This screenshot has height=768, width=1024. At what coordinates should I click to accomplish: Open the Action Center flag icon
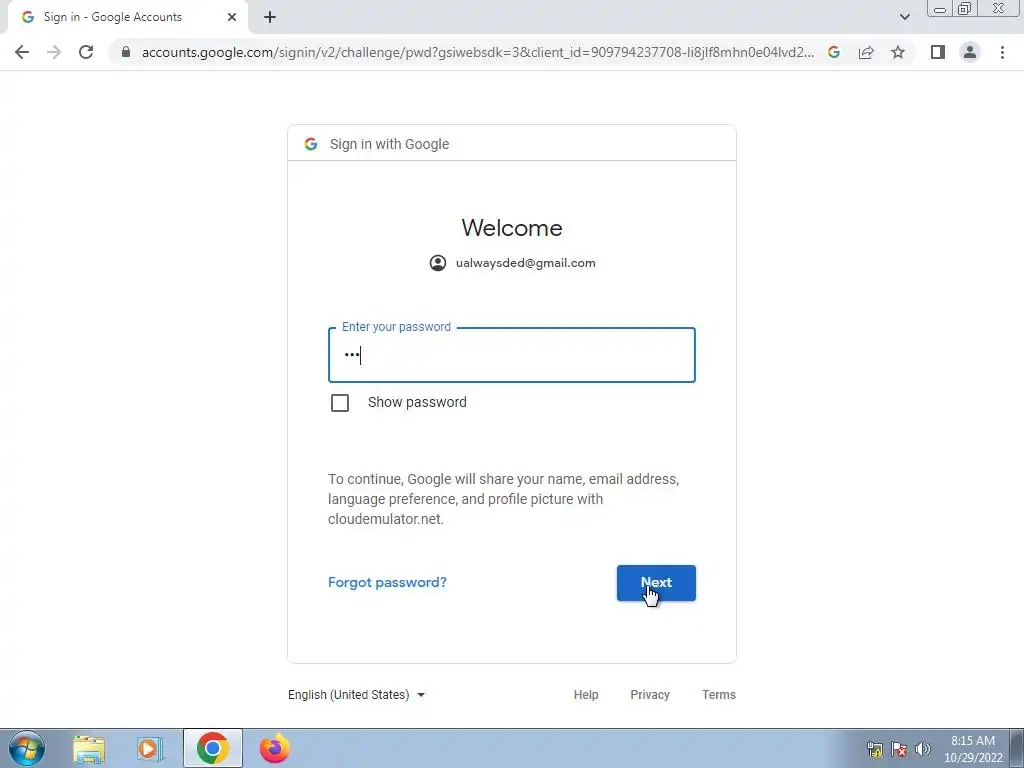click(x=899, y=749)
